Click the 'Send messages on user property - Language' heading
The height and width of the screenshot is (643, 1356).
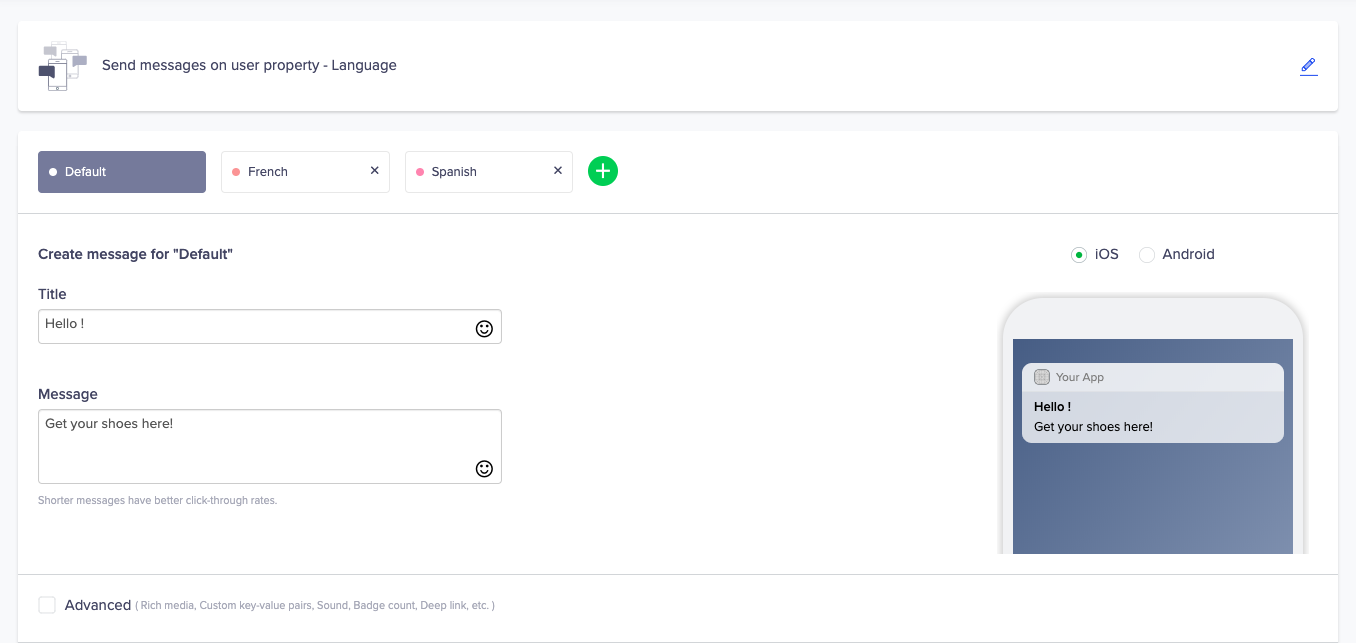pos(249,65)
